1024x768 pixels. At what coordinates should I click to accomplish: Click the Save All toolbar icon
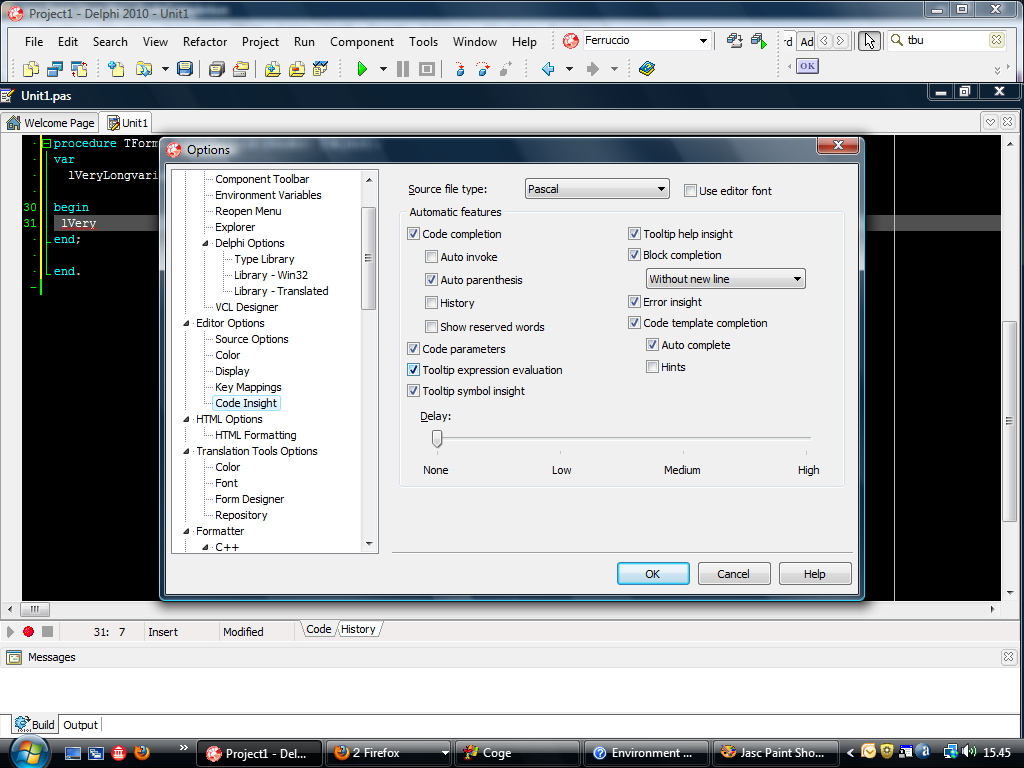click(217, 69)
